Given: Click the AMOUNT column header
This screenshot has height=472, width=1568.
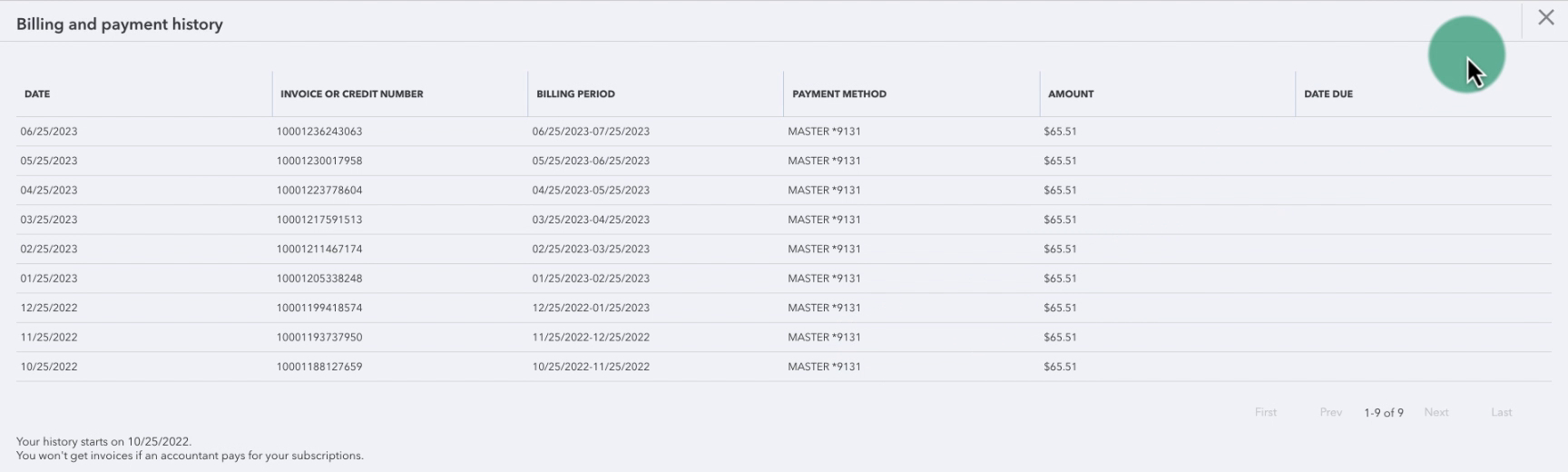Looking at the screenshot, I should click(1071, 93).
